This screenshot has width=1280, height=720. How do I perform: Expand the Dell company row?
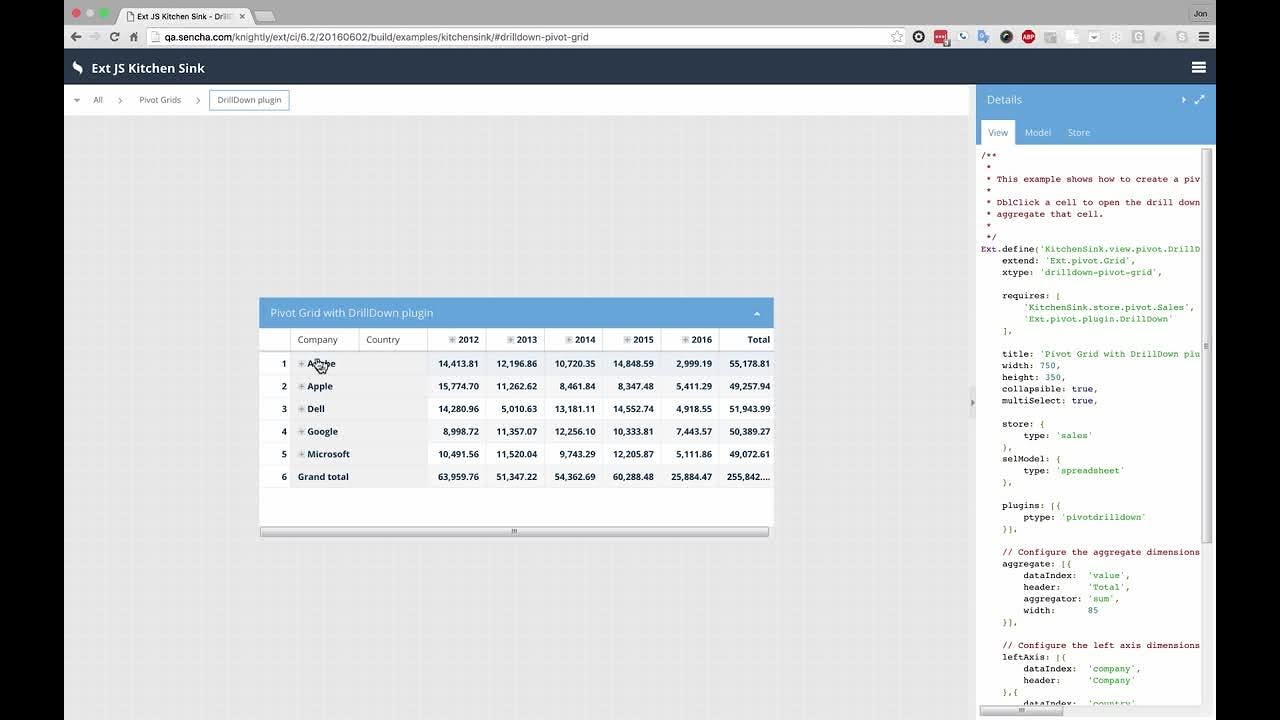point(301,409)
